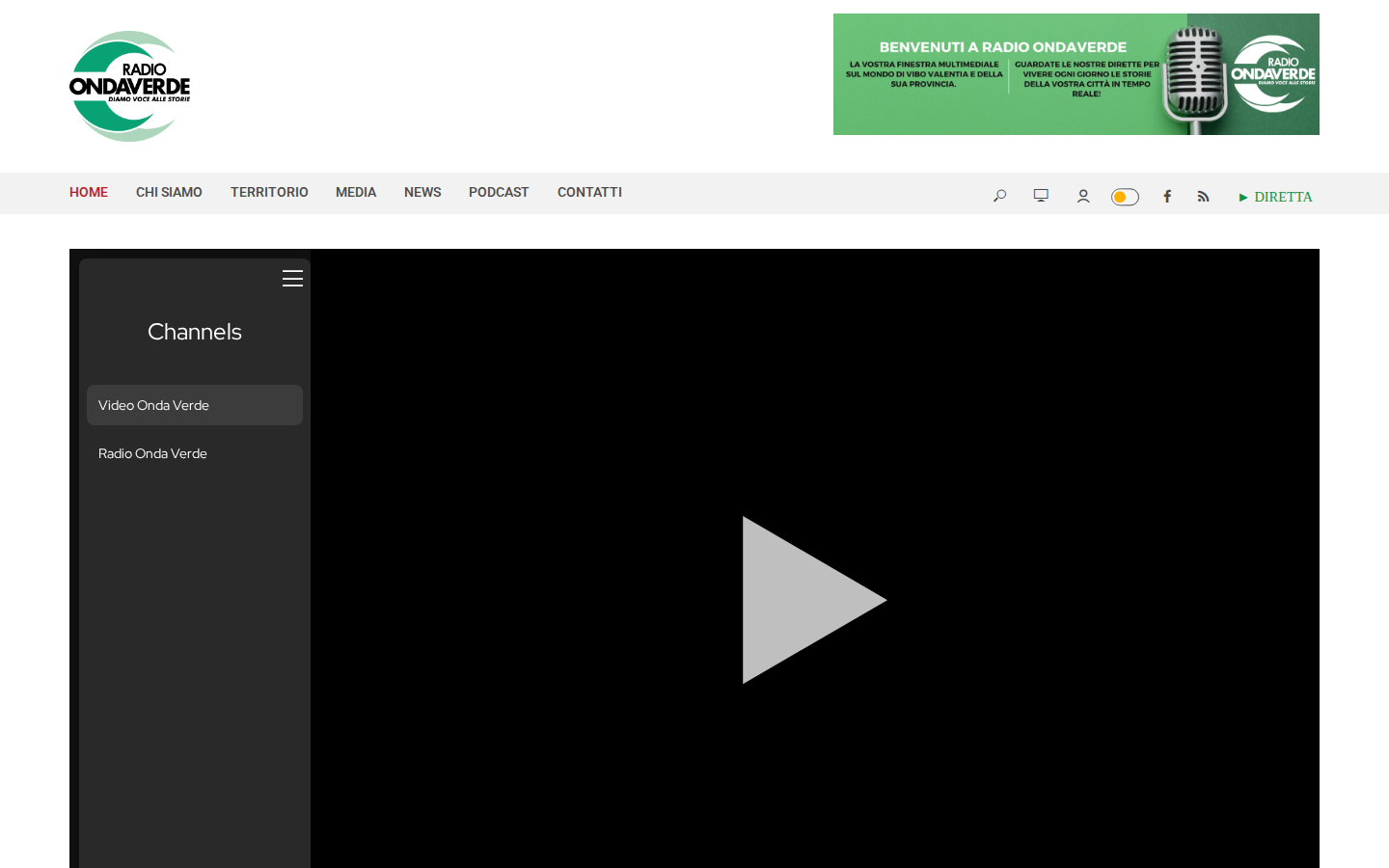The image size is (1389, 868).
Task: Open the CHI SIAMO menu item
Action: 169,192
